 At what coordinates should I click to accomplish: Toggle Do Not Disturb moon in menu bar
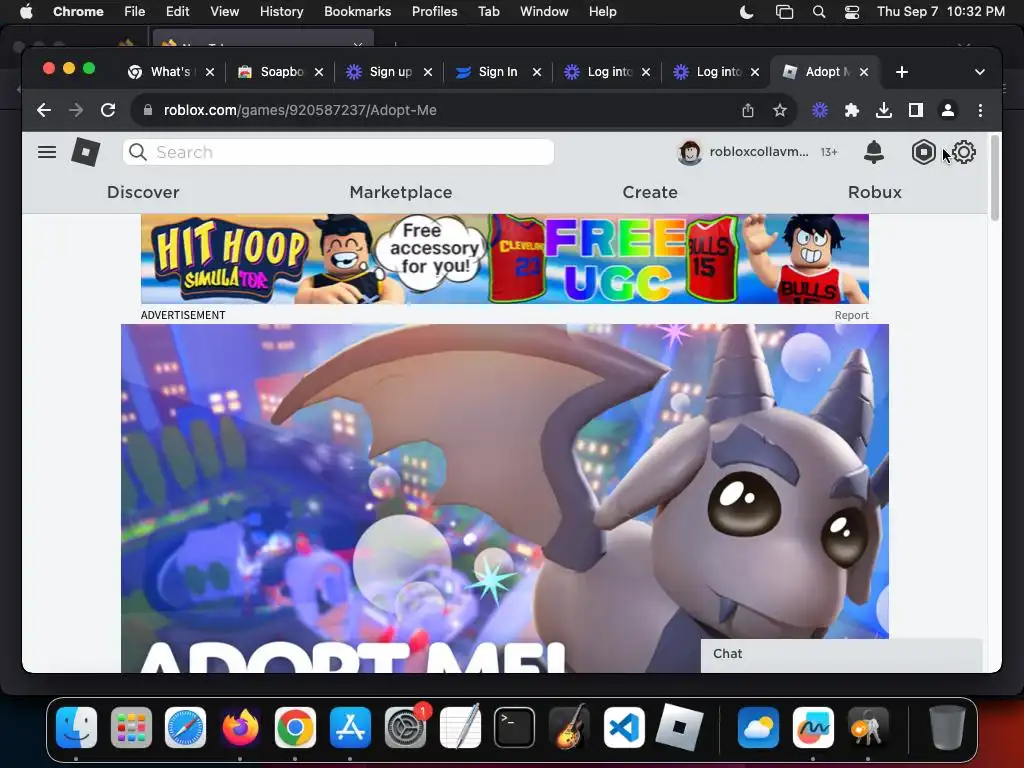pyautogui.click(x=746, y=12)
